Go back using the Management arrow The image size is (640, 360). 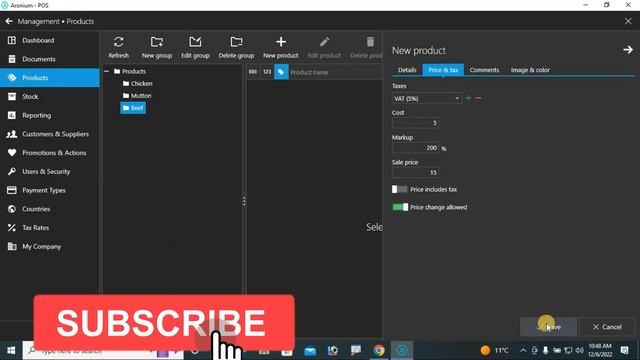[x=9, y=21]
